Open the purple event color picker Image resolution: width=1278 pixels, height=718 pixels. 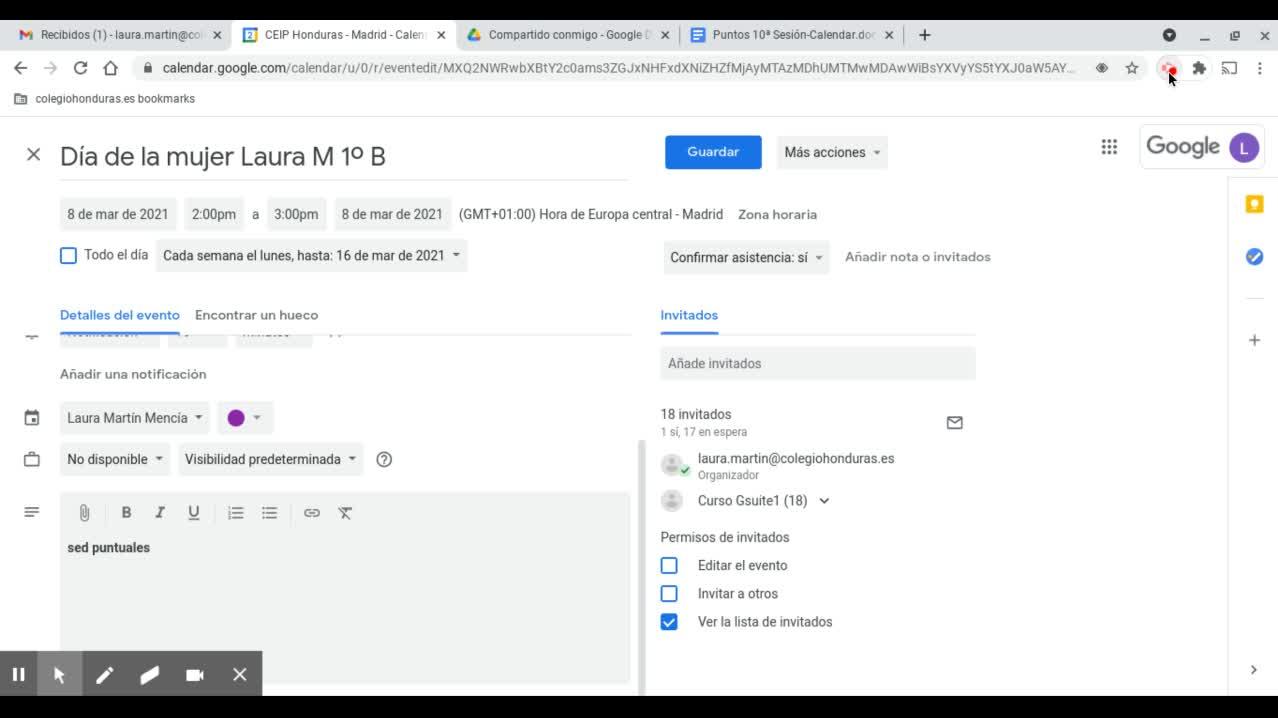point(245,418)
